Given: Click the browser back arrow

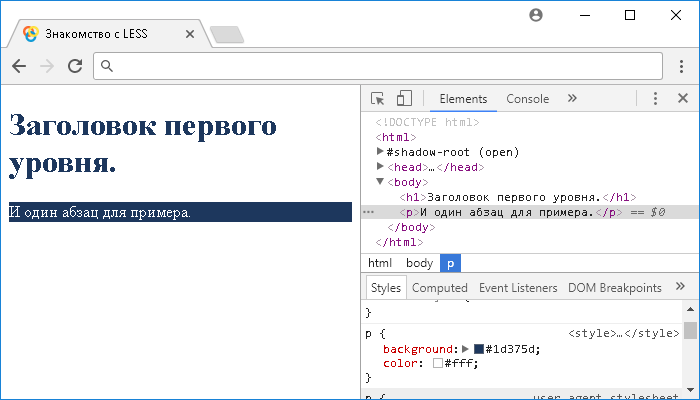Looking at the screenshot, I should tap(19, 66).
